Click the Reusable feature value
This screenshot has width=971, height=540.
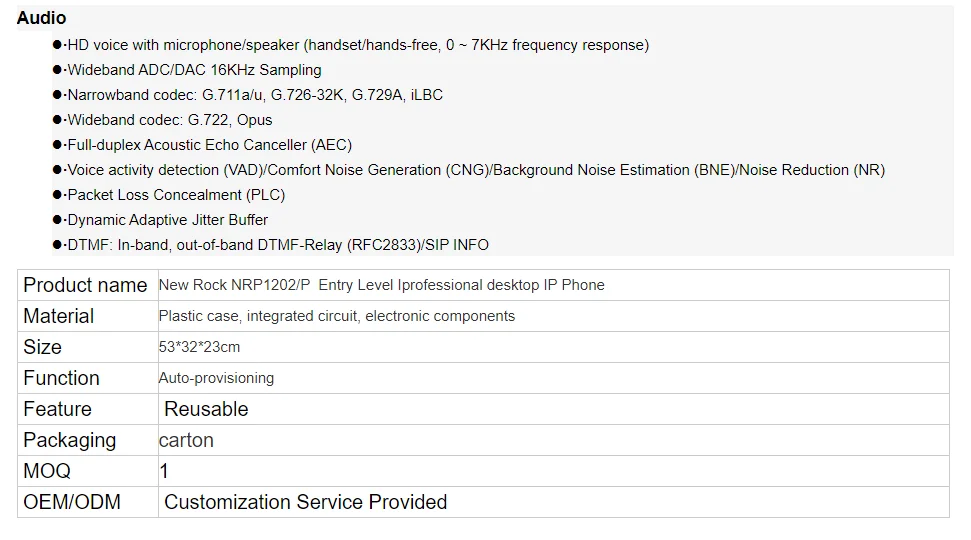[206, 409]
